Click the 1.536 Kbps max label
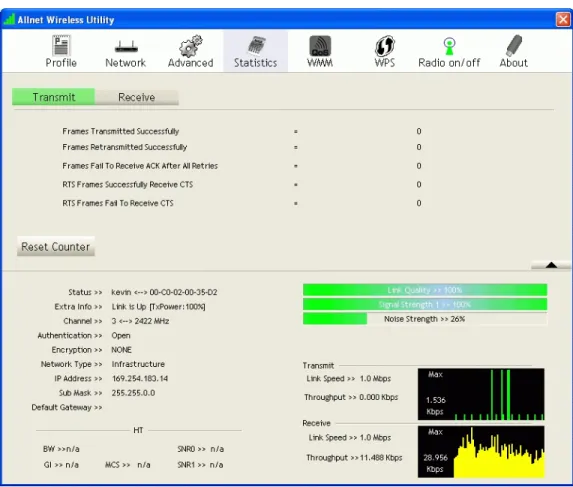This screenshot has height=487, width=573. point(435,406)
